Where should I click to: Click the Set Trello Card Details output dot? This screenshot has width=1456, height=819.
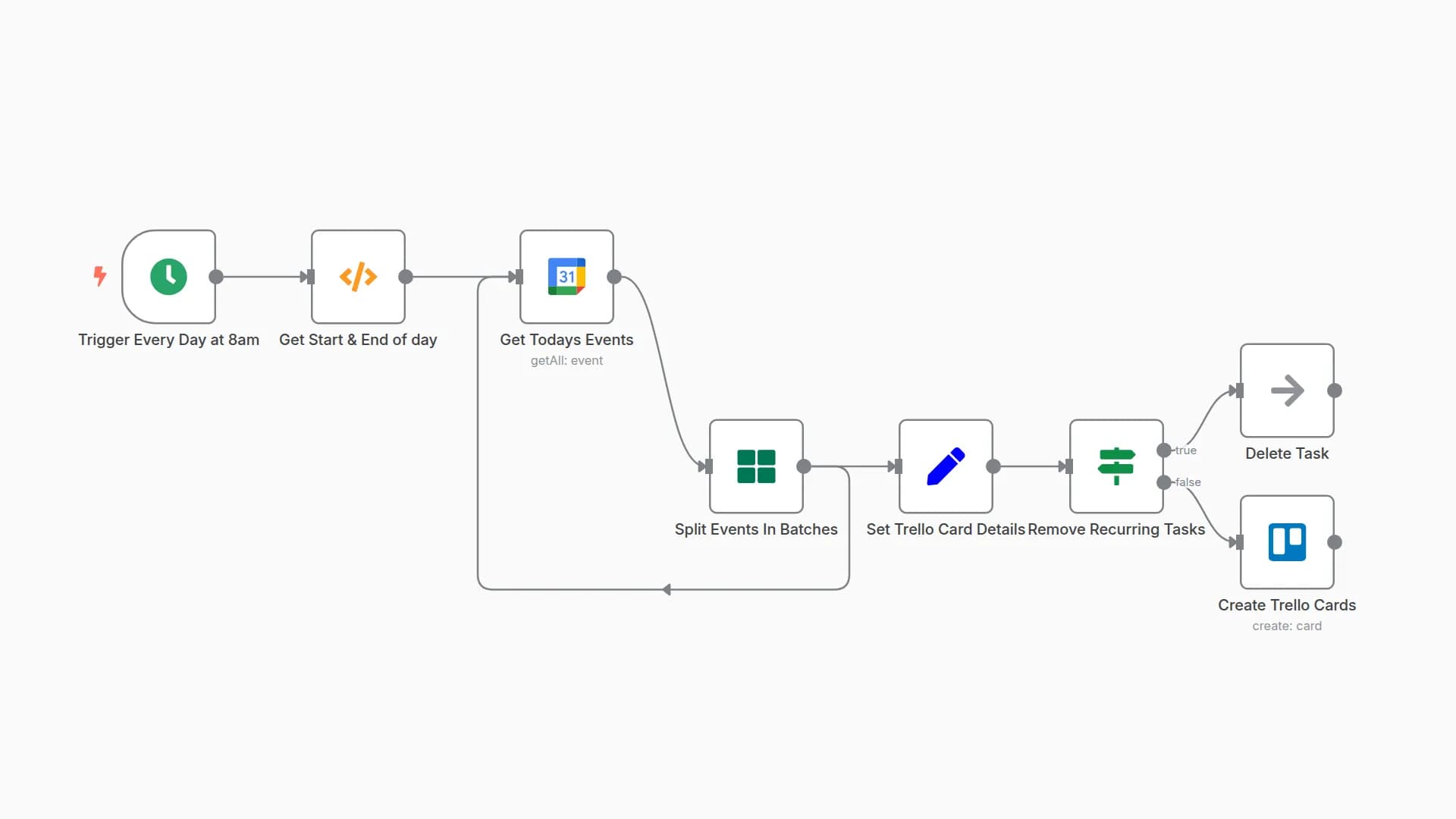[x=993, y=466]
